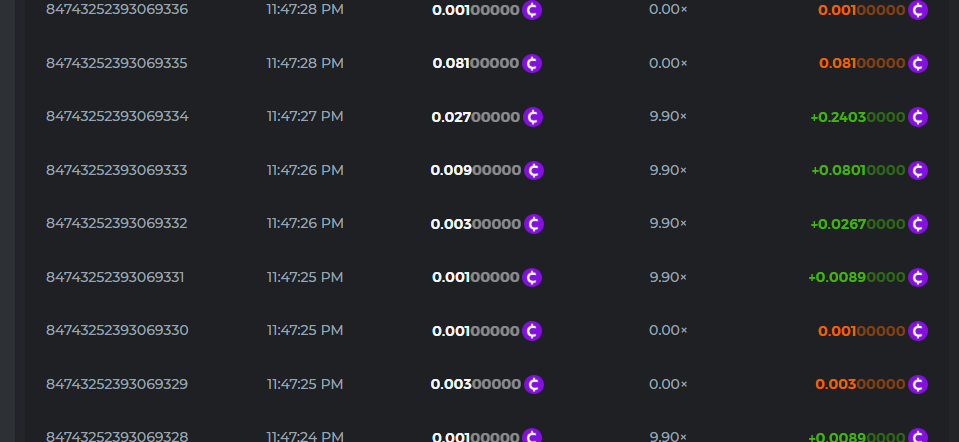Click the coin icon next to the 0.009 bet amount
This screenshot has width=959, height=442.
click(533, 170)
